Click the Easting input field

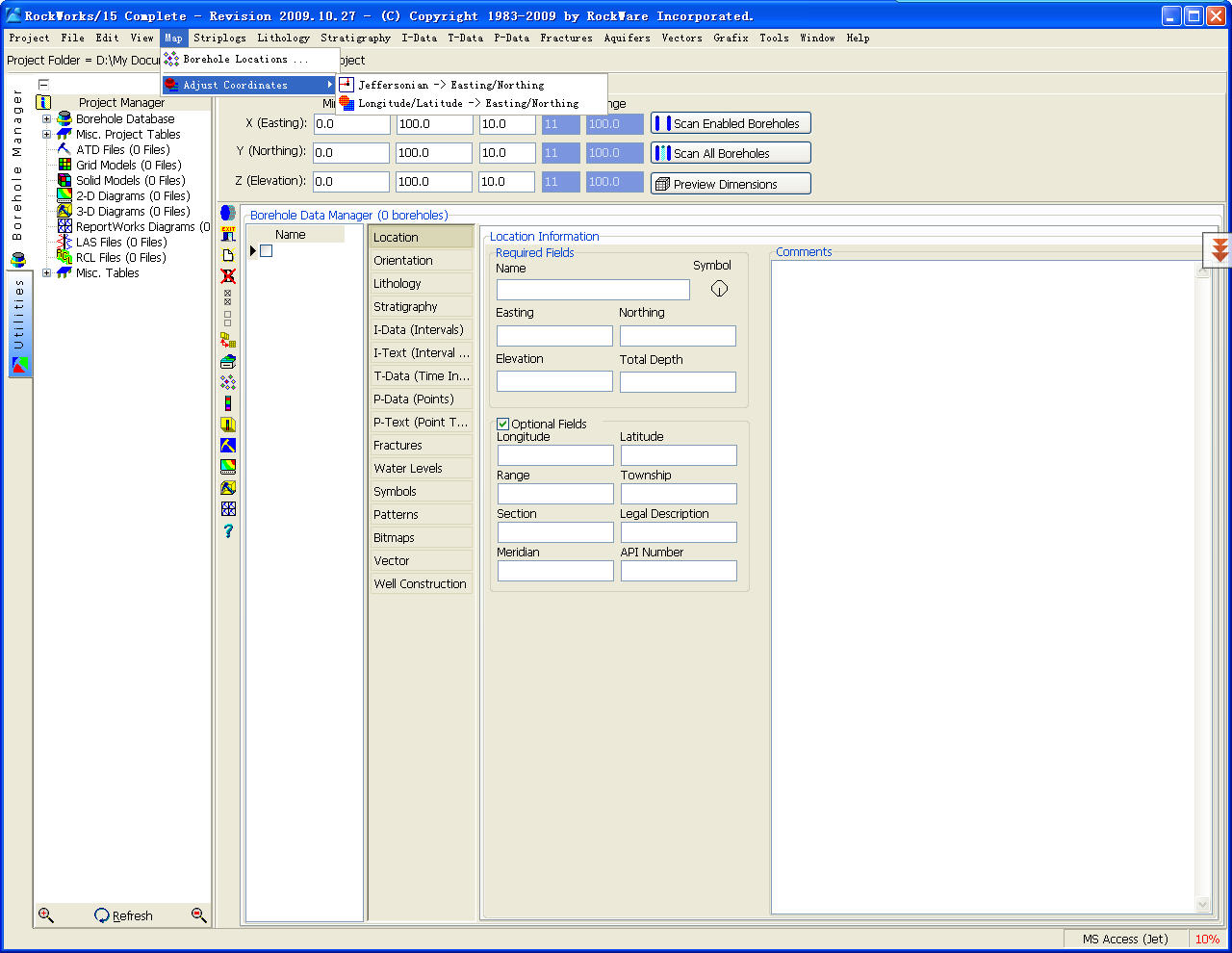(x=554, y=336)
